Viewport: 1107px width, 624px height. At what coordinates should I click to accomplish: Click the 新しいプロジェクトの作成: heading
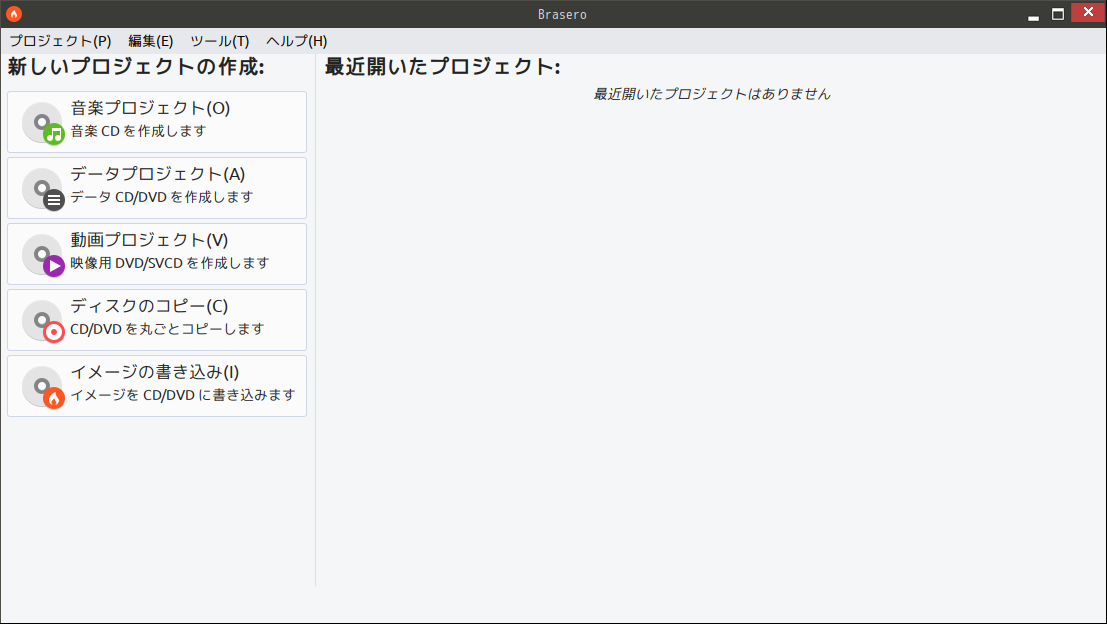coord(136,67)
